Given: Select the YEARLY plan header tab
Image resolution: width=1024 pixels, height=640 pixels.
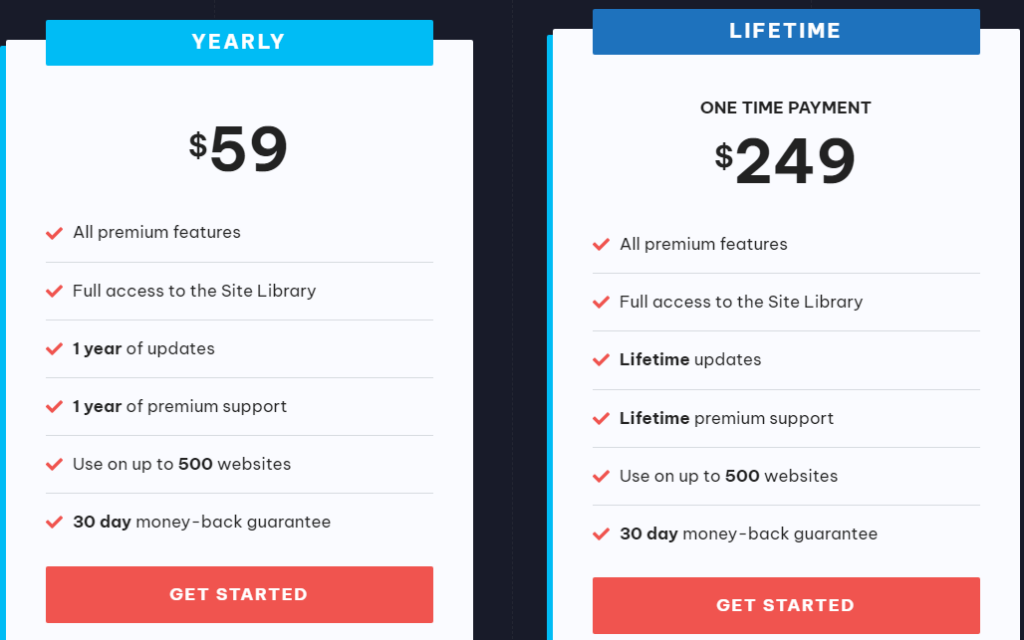Looking at the screenshot, I should tap(239, 42).
